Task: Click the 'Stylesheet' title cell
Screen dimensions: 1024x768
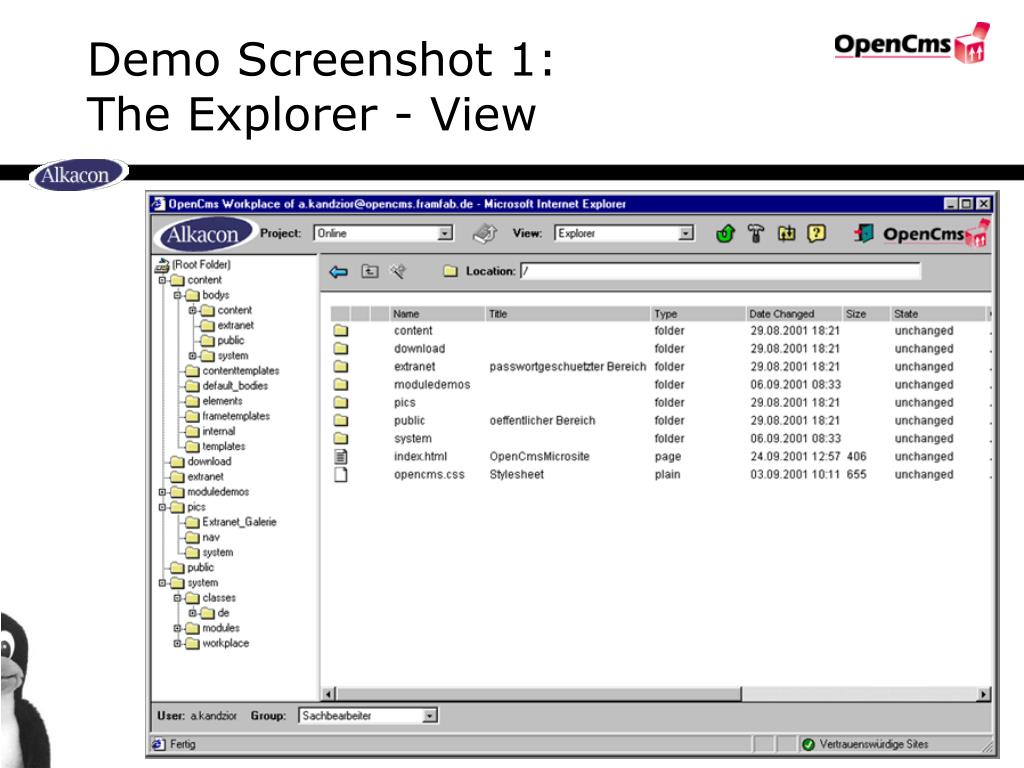Action: point(517,475)
